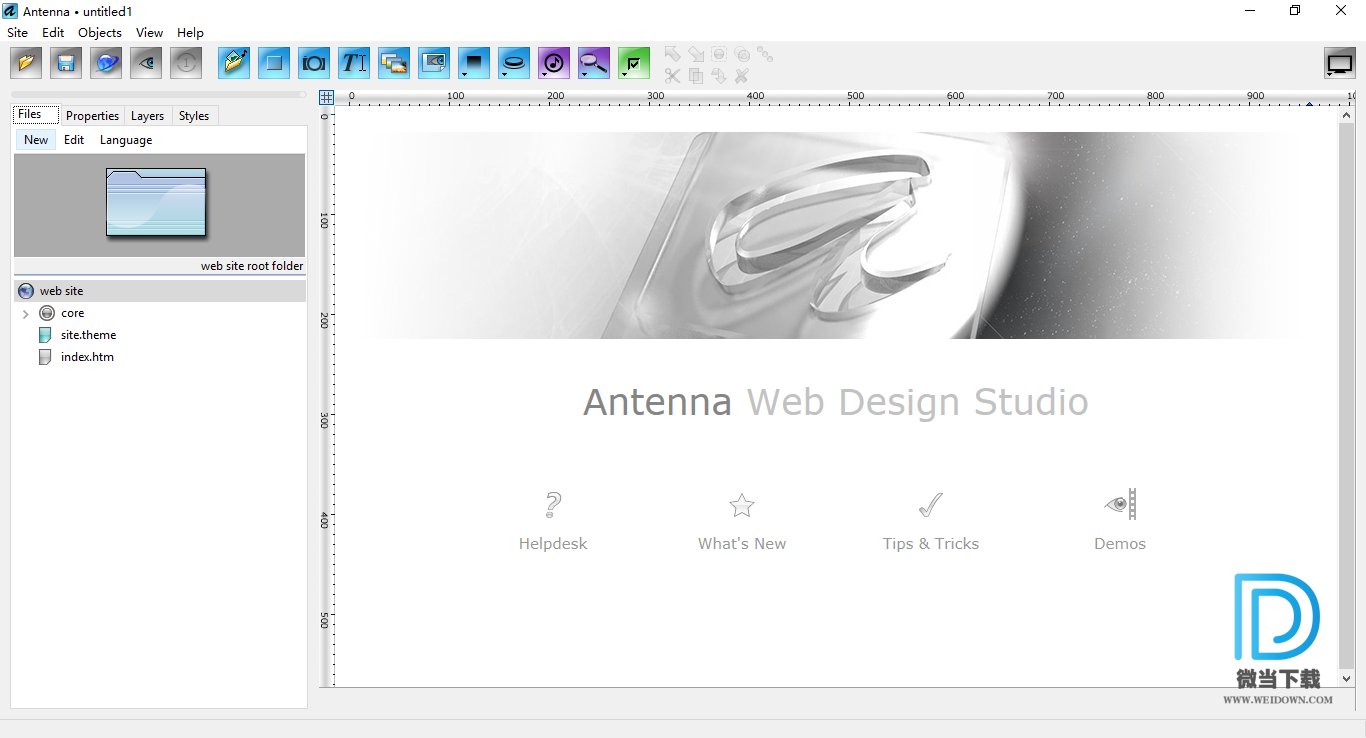1366x738 pixels.
Task: Click the root folder thumbnail image
Action: (x=156, y=203)
